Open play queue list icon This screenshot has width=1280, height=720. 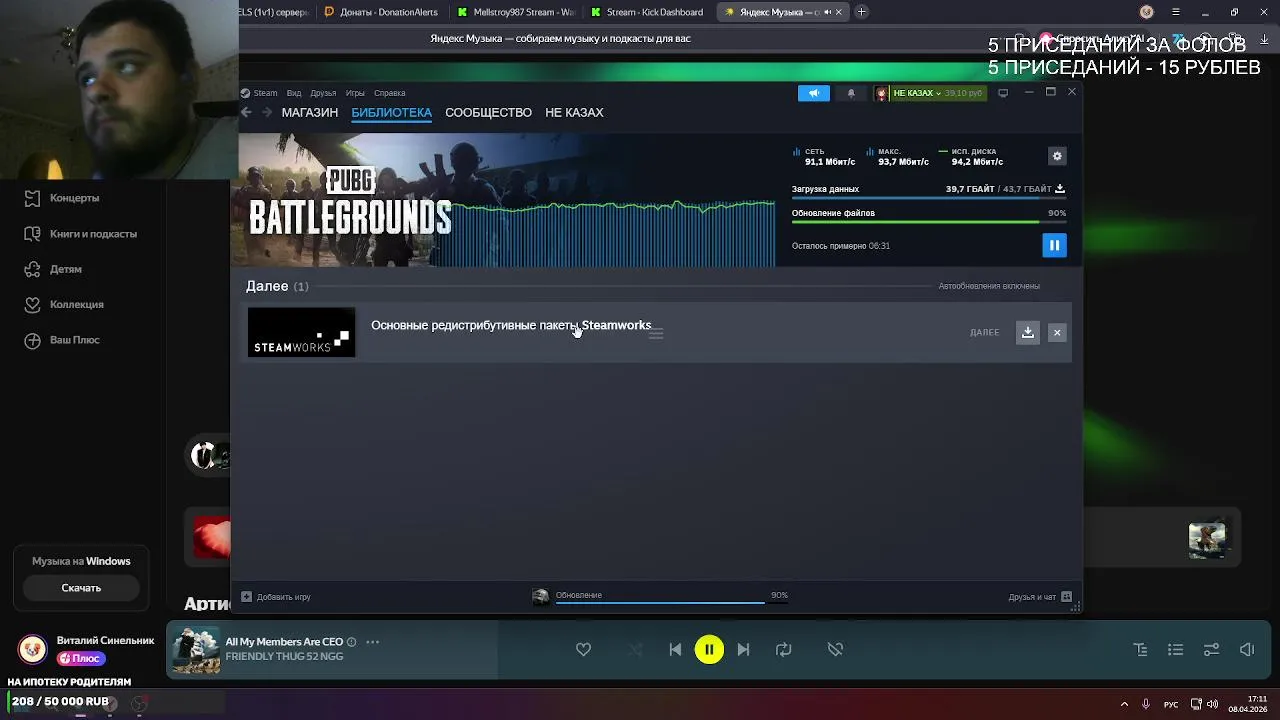coord(1175,649)
